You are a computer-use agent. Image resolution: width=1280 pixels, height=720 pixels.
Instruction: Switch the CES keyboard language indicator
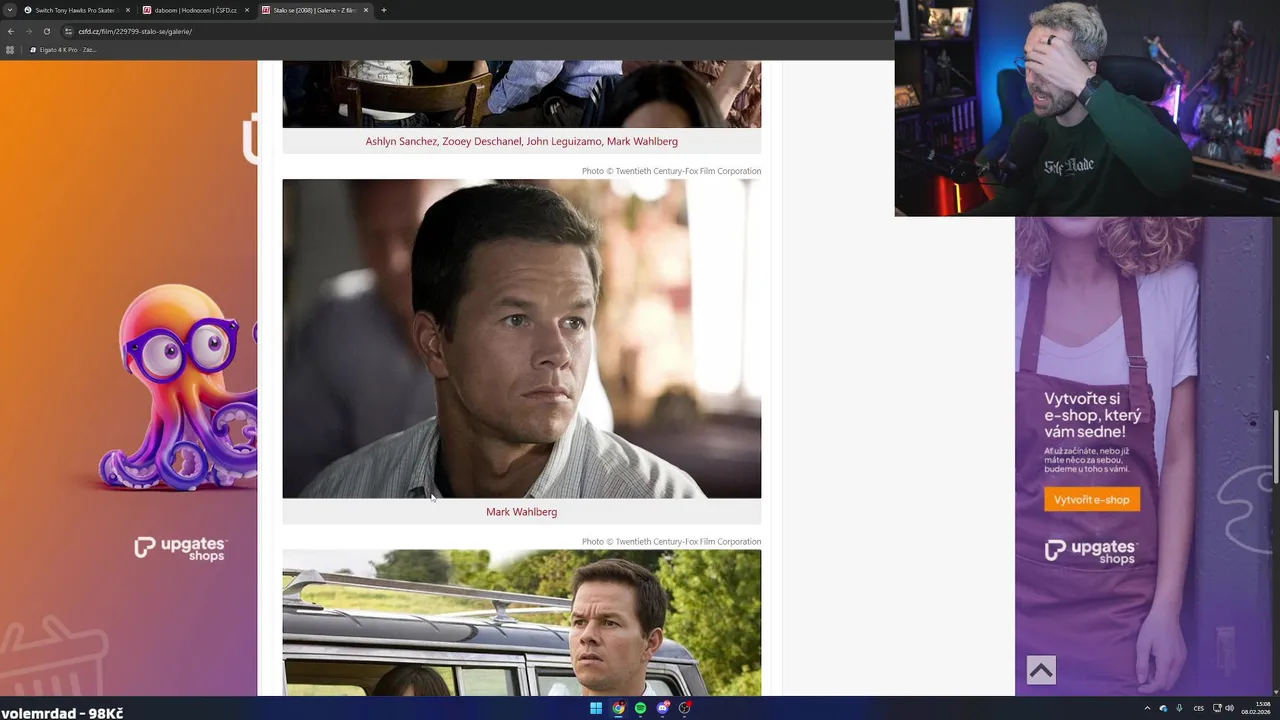(1198, 708)
